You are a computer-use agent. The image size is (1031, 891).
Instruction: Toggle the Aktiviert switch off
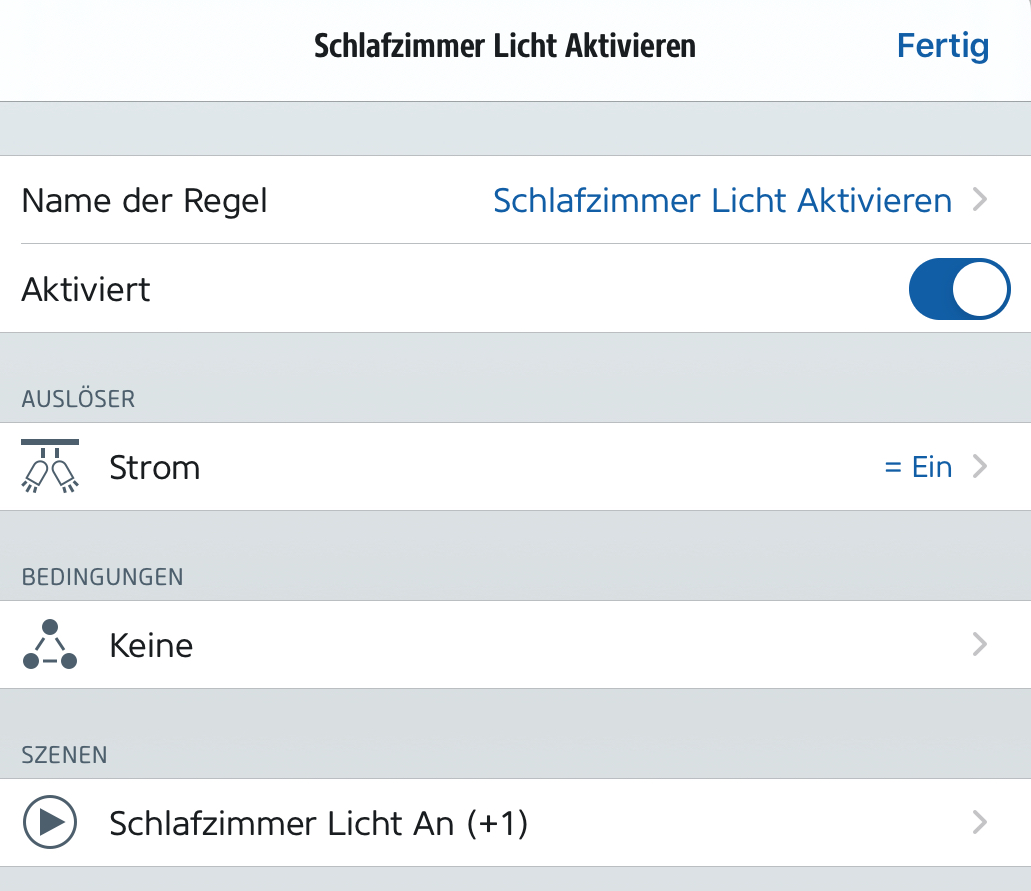(x=959, y=289)
